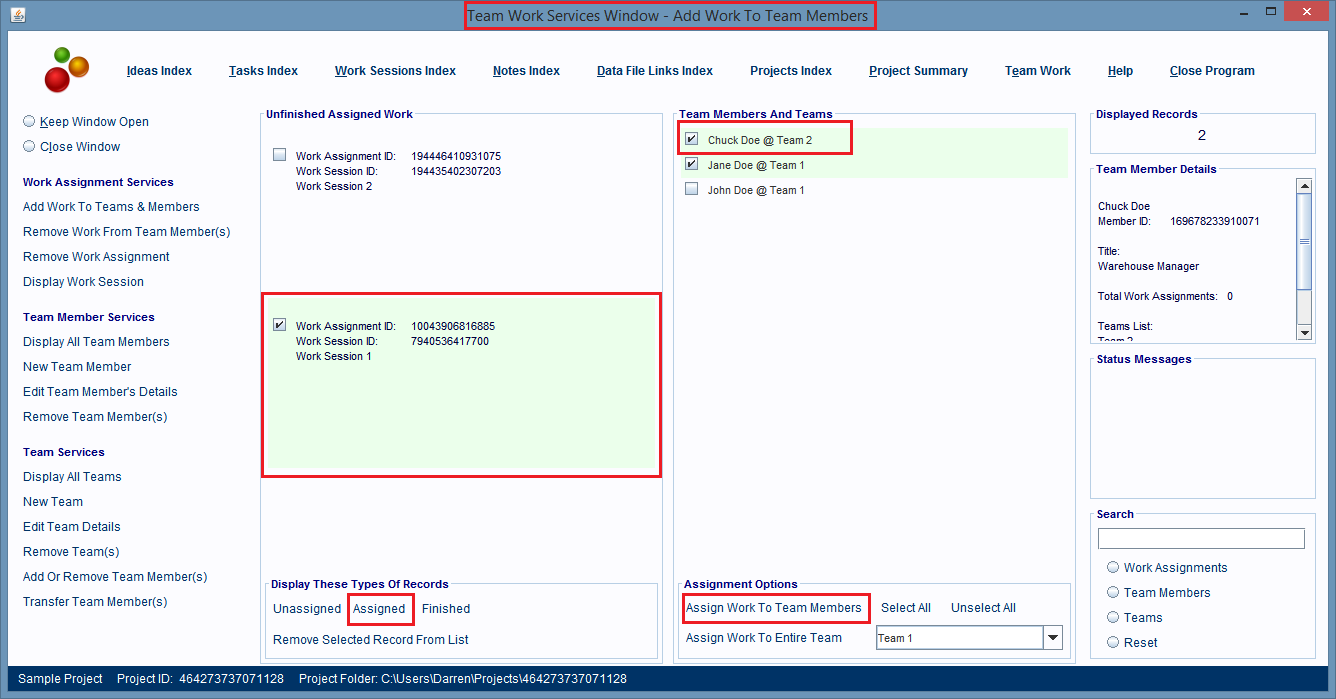
Task: Click Warehouse Manager title text
Action: (1148, 266)
